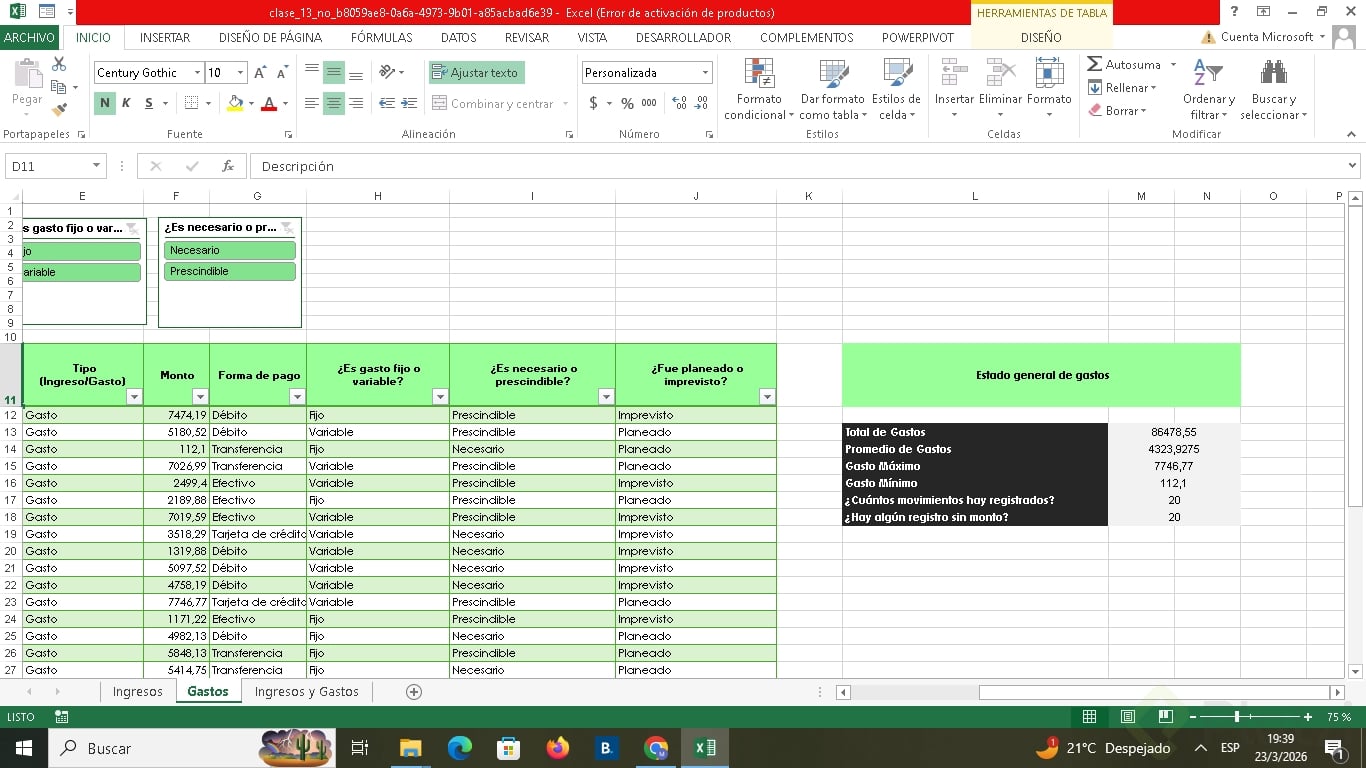This screenshot has width=1366, height=768.
Task: Open the ¿Fue planeado o imprevisto? filter dropdown
Action: (x=767, y=397)
